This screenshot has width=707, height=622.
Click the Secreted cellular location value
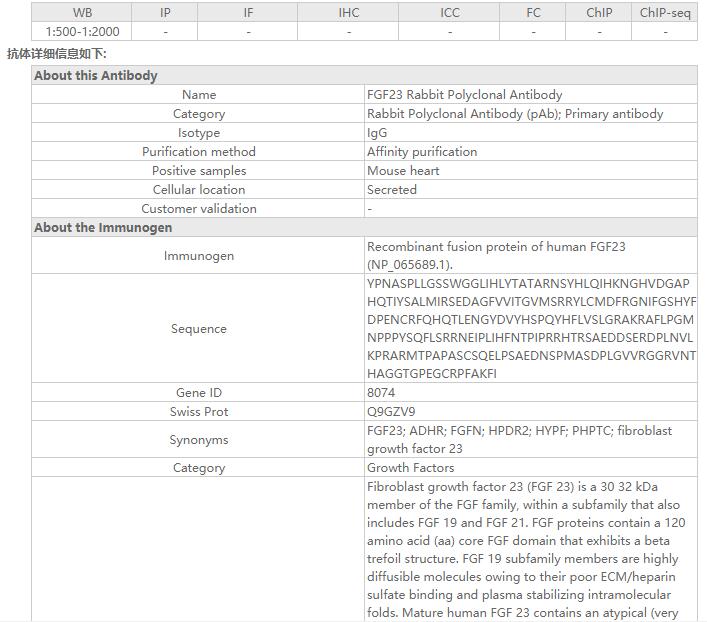tap(392, 190)
